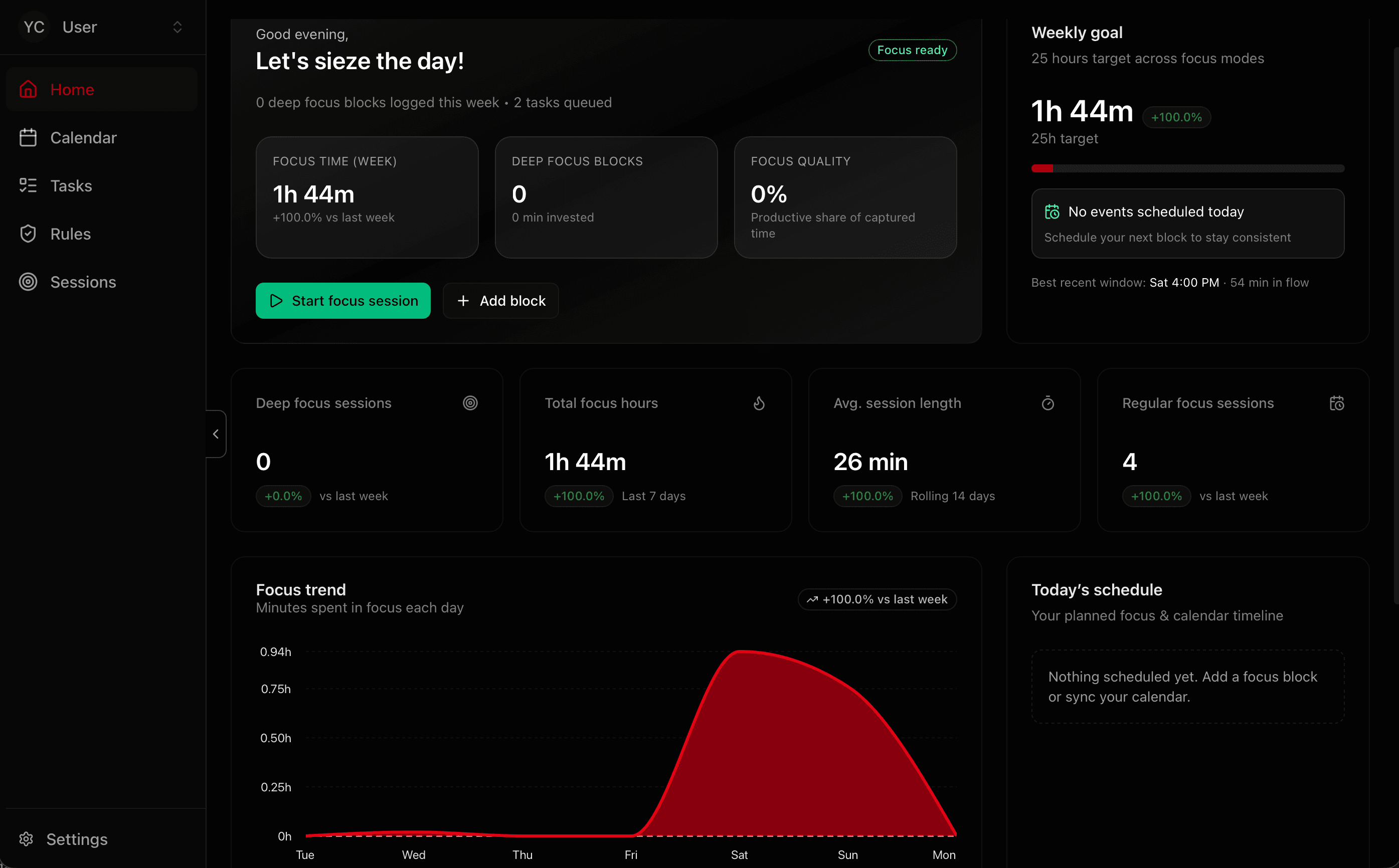Click the Sessions target icon
Image resolution: width=1399 pixels, height=868 pixels.
point(28,282)
